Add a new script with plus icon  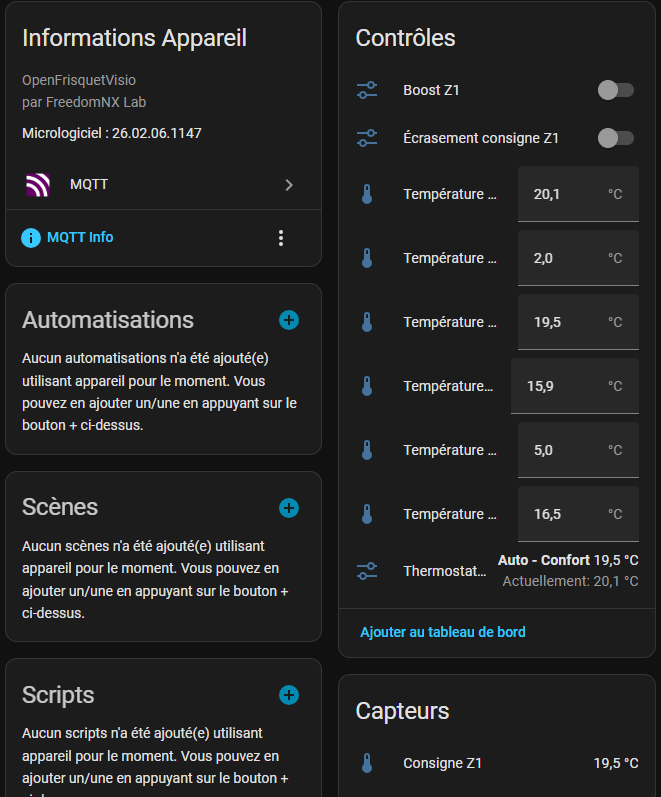[289, 695]
